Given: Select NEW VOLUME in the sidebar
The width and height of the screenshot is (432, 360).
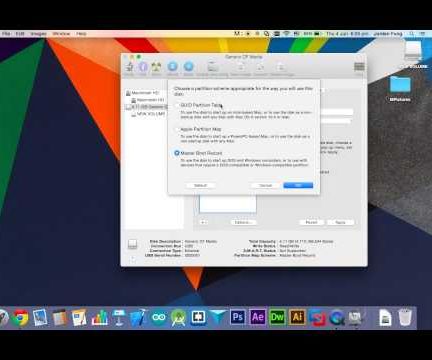Looking at the screenshot, I should (148, 114).
